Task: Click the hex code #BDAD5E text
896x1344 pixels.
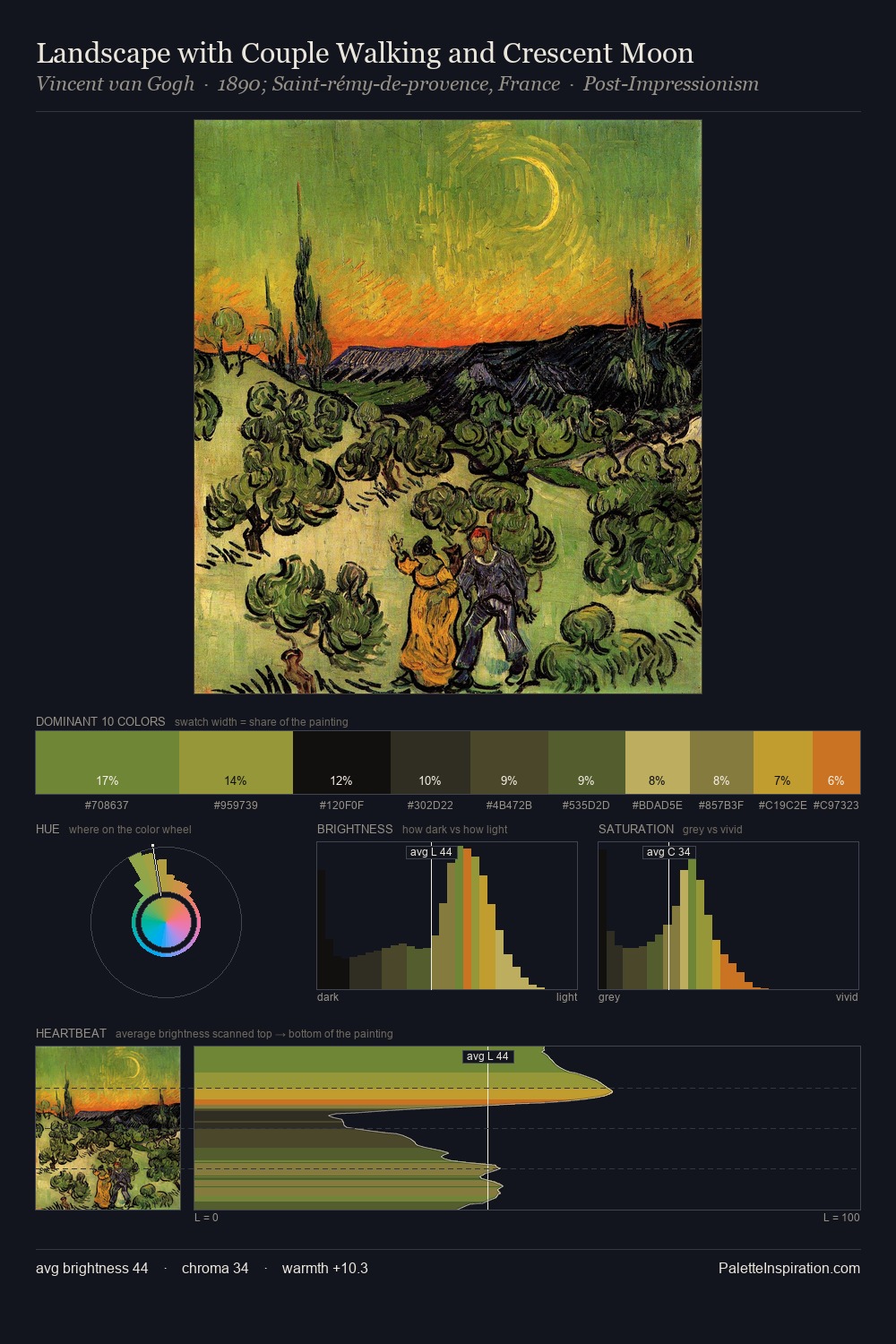Action: (x=657, y=806)
